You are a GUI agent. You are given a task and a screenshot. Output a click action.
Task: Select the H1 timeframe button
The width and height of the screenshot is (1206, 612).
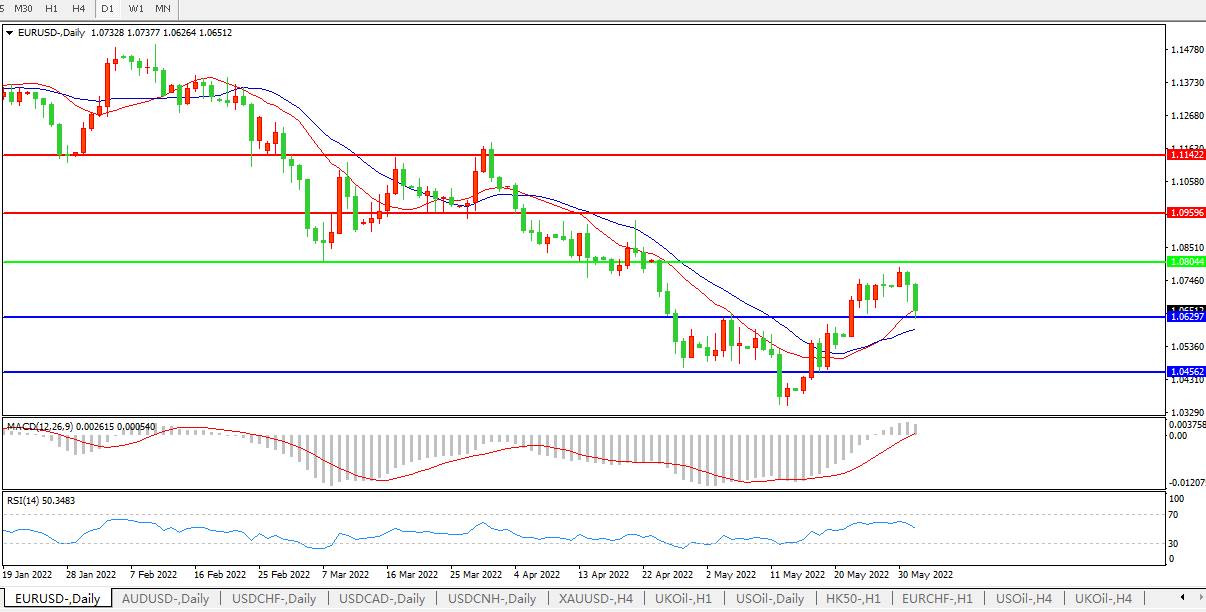[x=52, y=9]
